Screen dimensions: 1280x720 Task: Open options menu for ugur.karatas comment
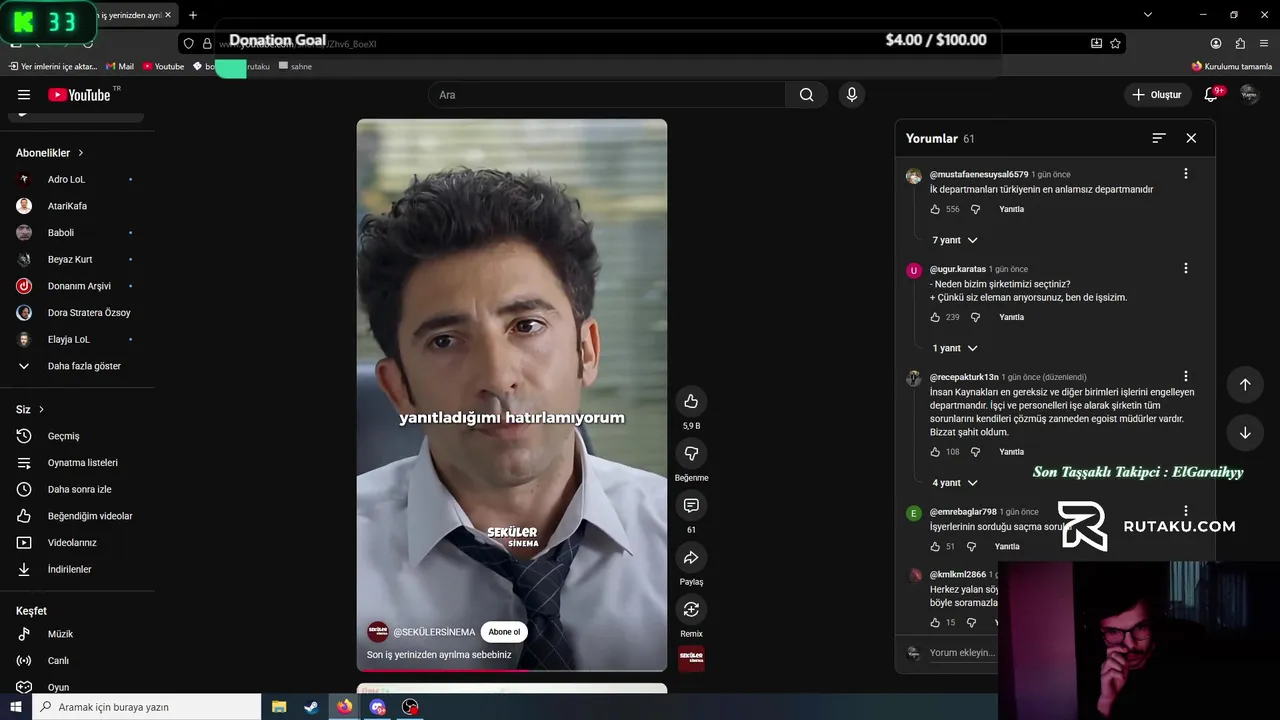click(x=1186, y=269)
